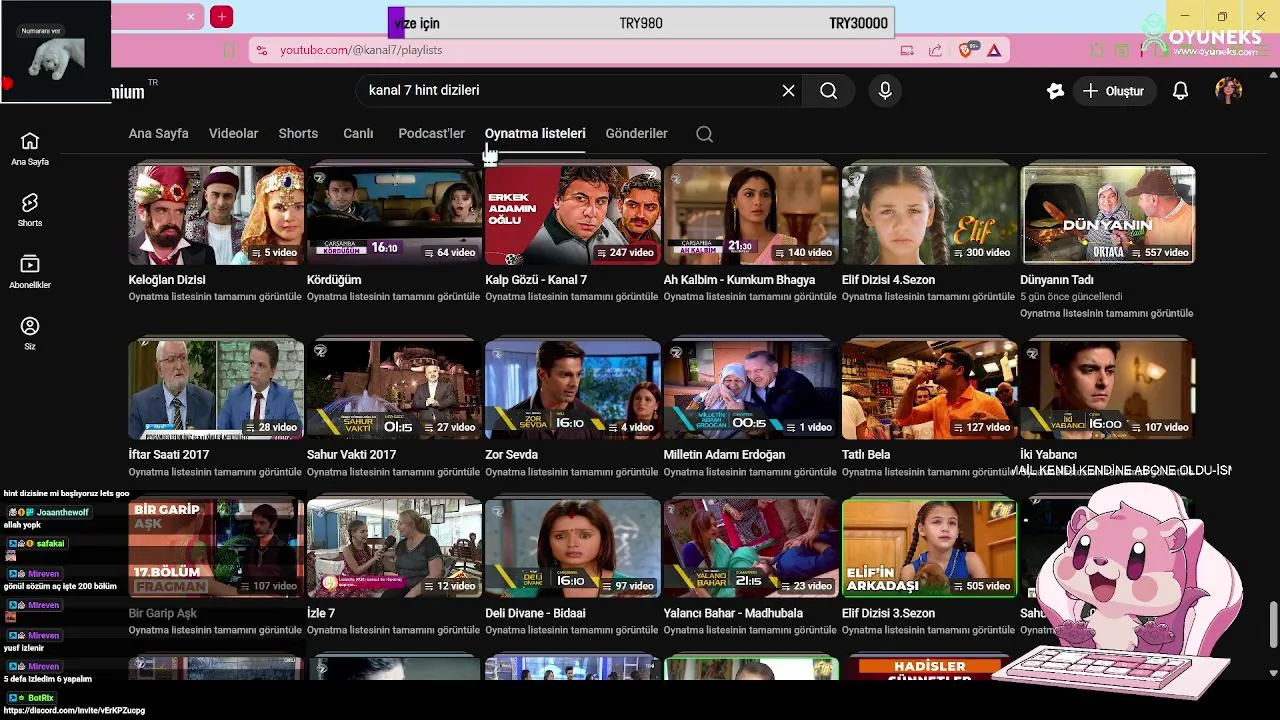Open the Tatlı Bela playlist thumbnail

coord(929,389)
